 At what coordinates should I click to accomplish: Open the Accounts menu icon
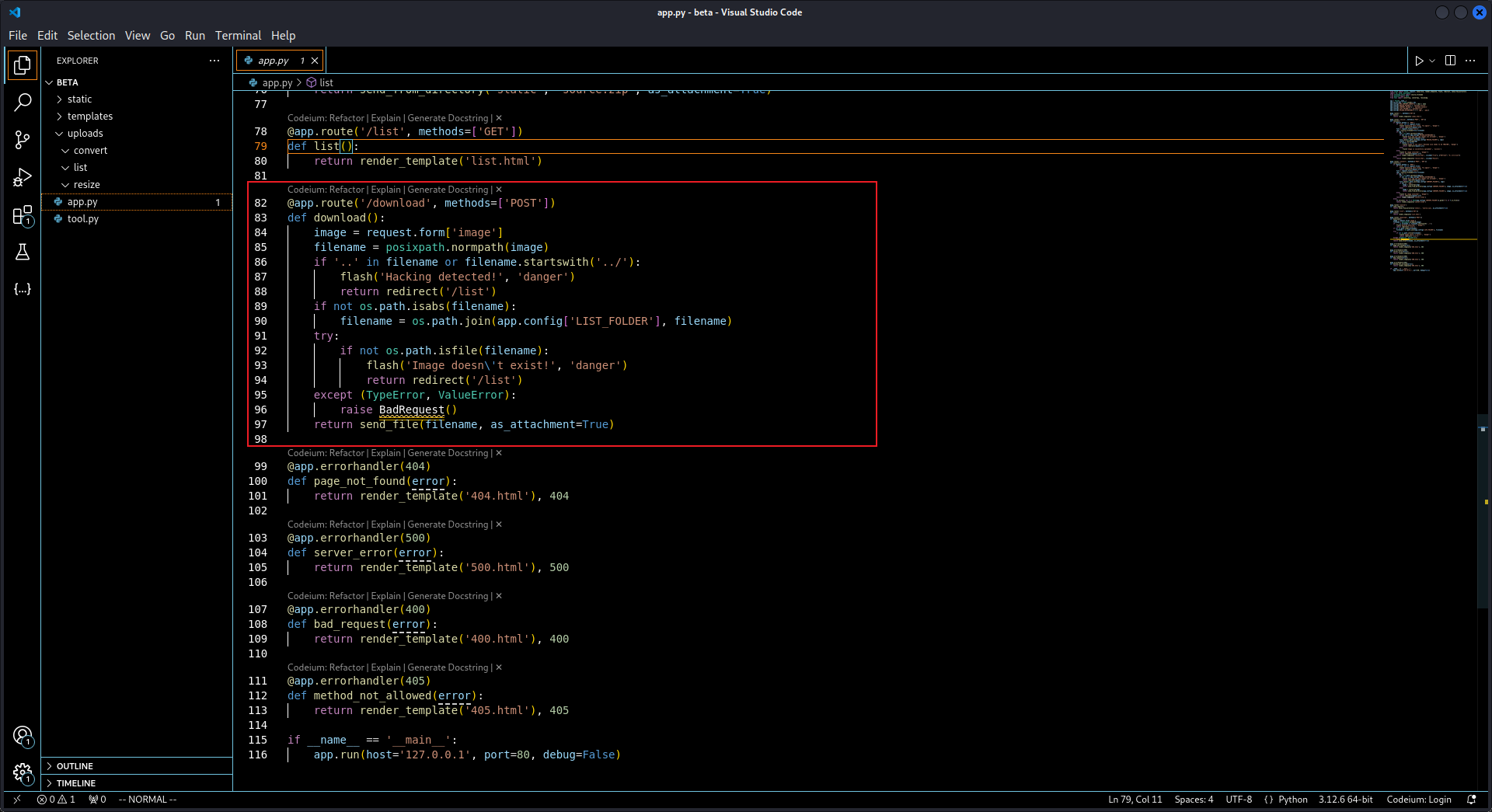tap(23, 736)
